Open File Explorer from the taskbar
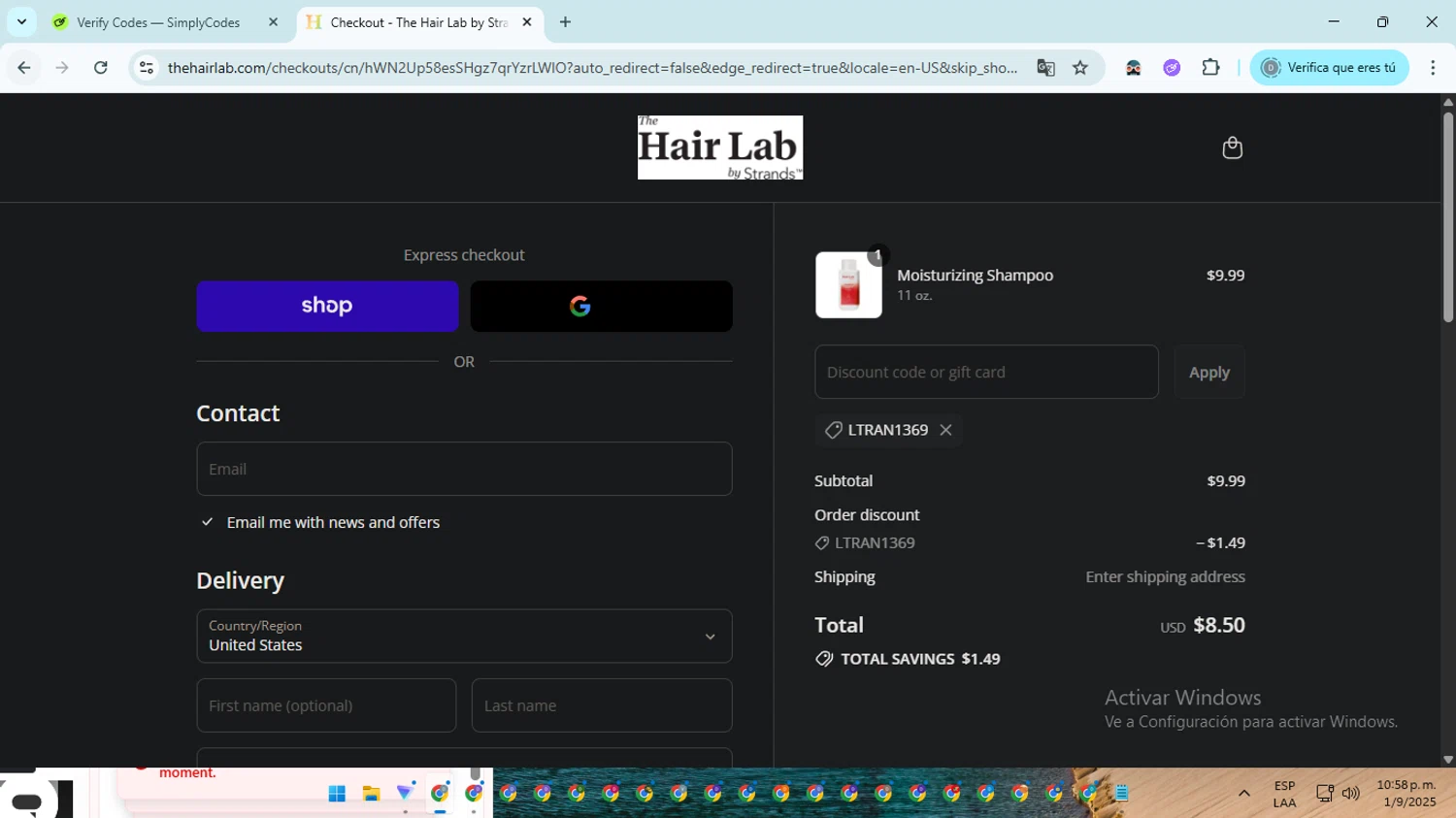Screen dimensions: 1456x818 coord(371,794)
